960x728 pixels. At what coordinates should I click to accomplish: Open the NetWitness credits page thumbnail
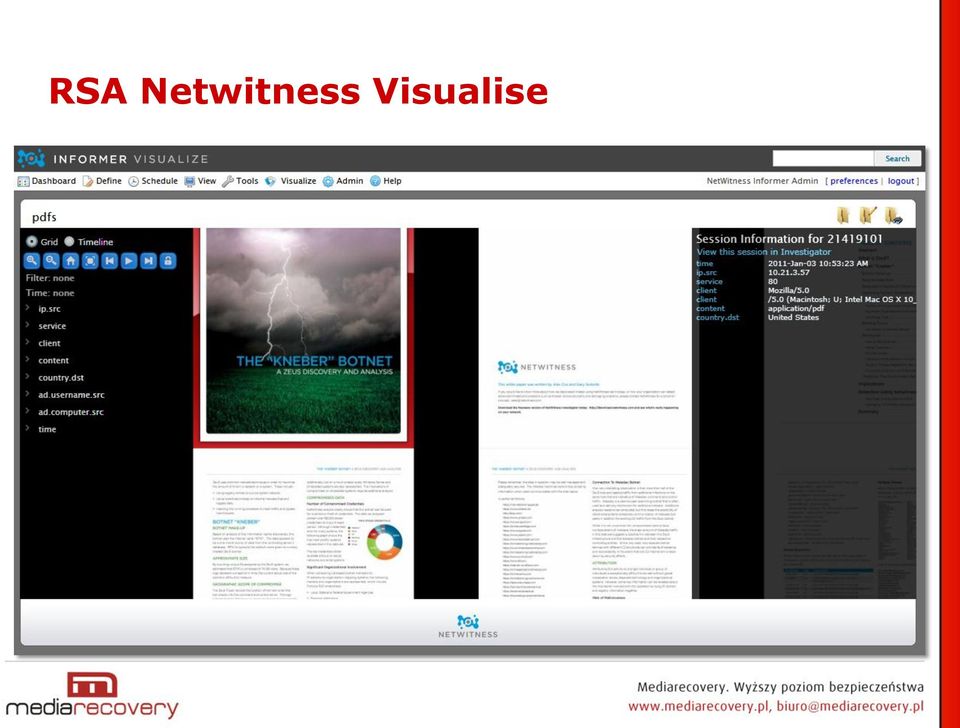click(585, 338)
